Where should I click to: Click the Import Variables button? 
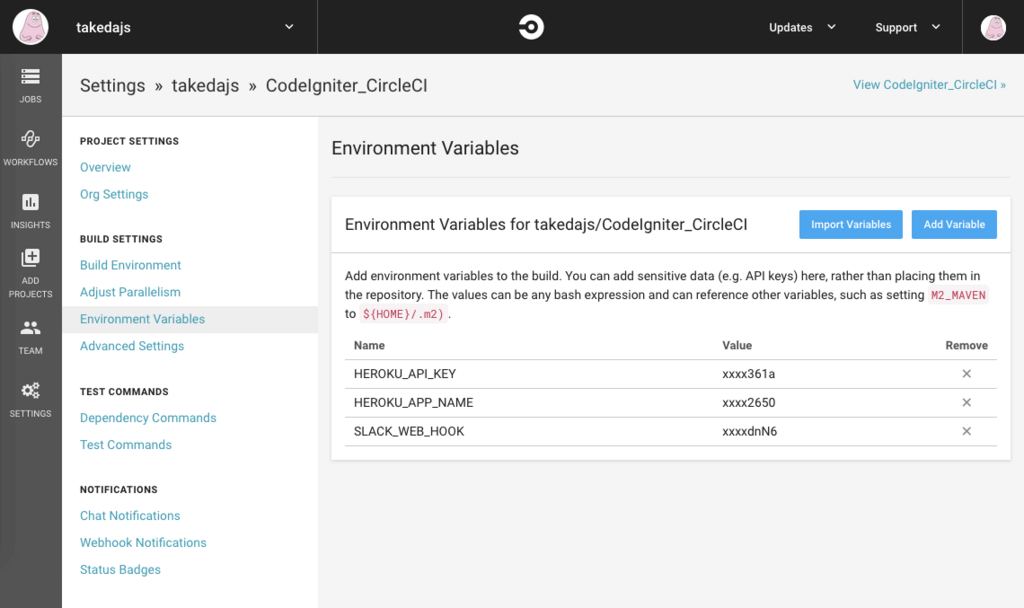(x=851, y=224)
